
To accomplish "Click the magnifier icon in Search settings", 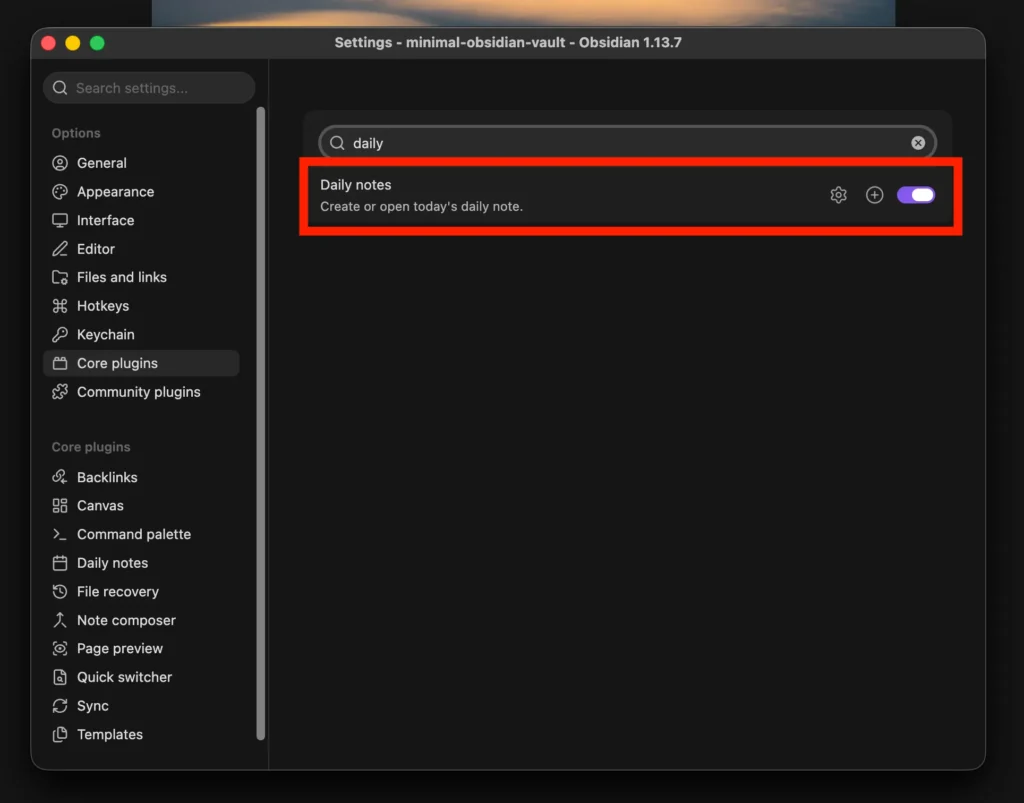I will (60, 88).
